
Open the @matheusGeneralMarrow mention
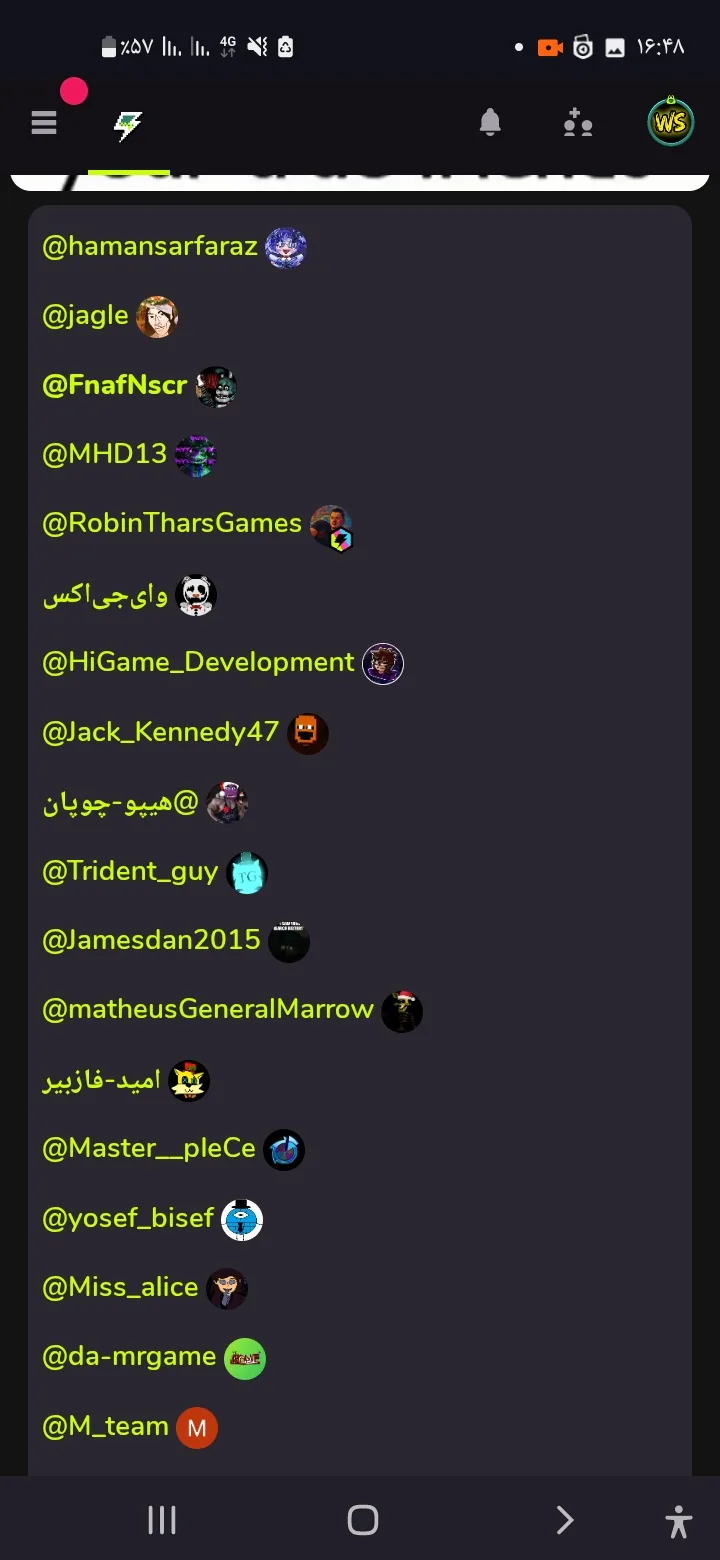click(208, 1009)
